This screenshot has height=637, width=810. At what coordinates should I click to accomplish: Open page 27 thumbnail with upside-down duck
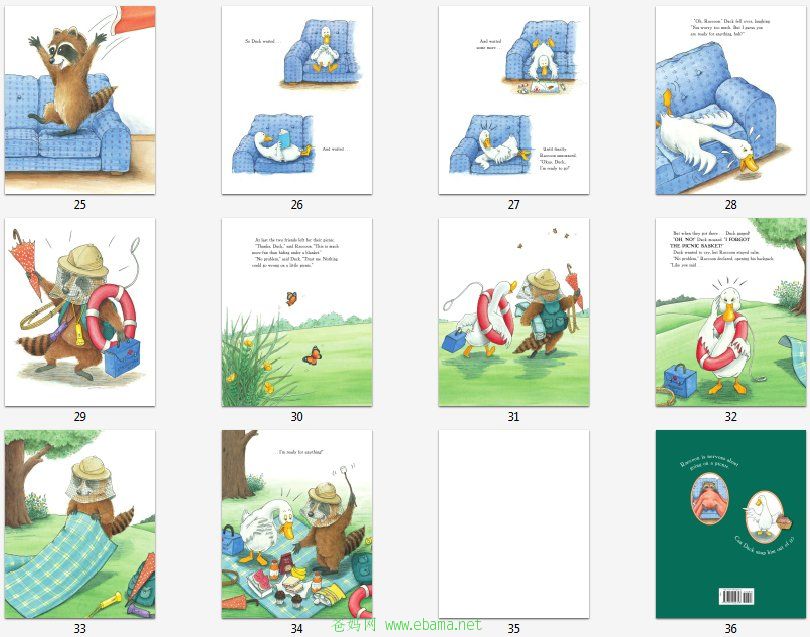[514, 100]
